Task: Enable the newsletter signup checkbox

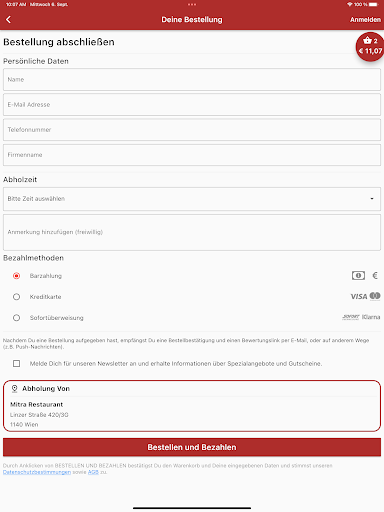Action: coord(16,363)
